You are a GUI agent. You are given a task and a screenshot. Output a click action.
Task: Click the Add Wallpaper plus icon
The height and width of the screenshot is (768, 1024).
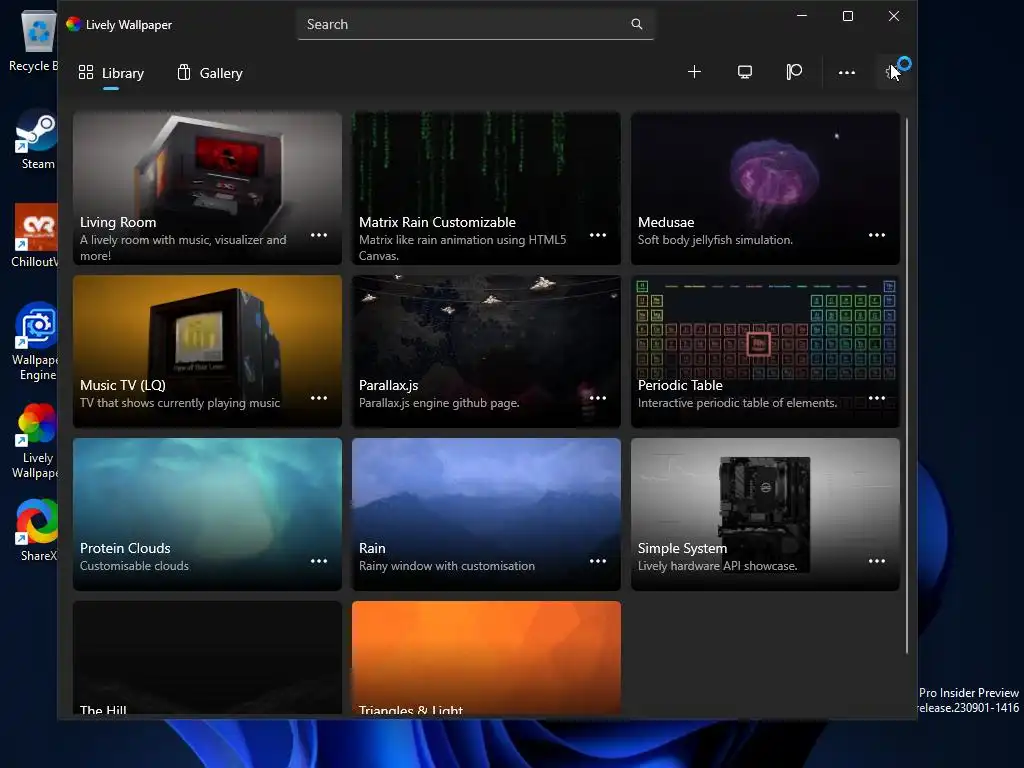click(694, 72)
